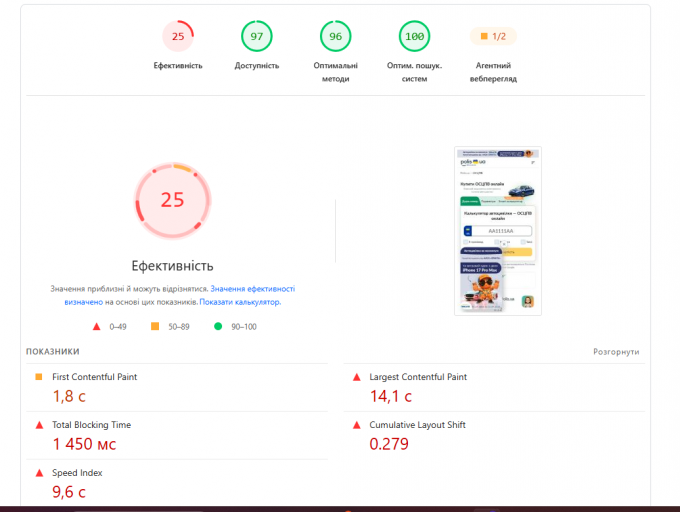Open the Агентний вебперегляд 1/2 badge
Screen dimensions: 680x512
tap(494, 36)
